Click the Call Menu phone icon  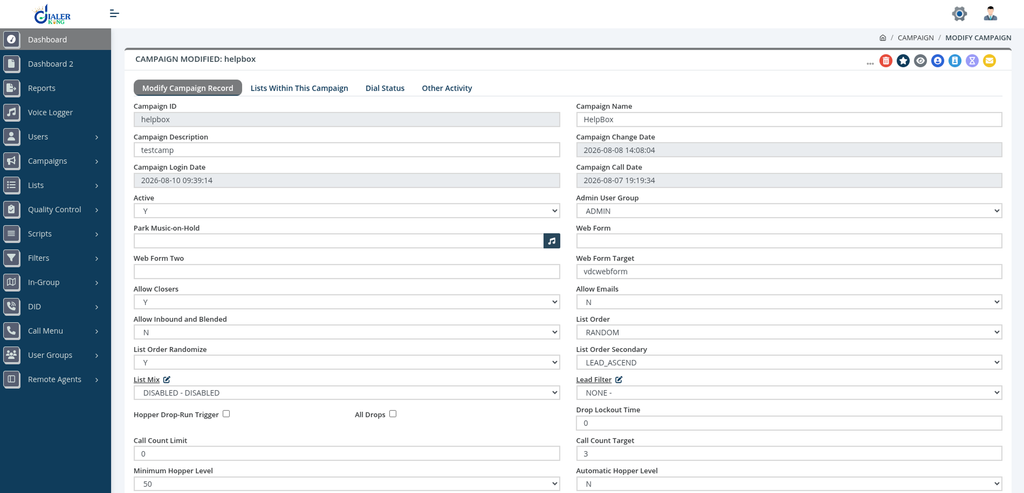pyautogui.click(x=11, y=331)
